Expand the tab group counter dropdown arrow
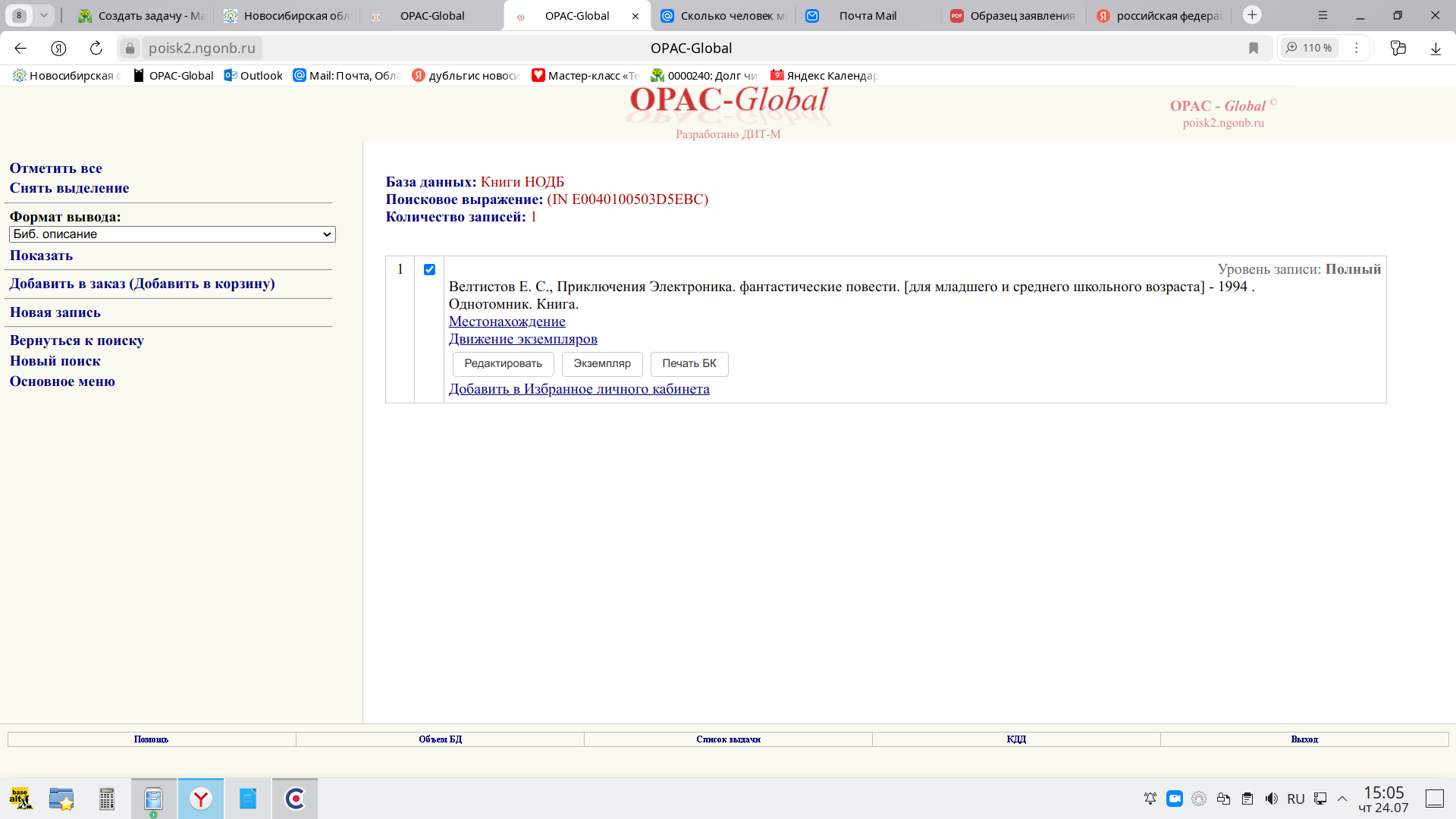 click(44, 15)
